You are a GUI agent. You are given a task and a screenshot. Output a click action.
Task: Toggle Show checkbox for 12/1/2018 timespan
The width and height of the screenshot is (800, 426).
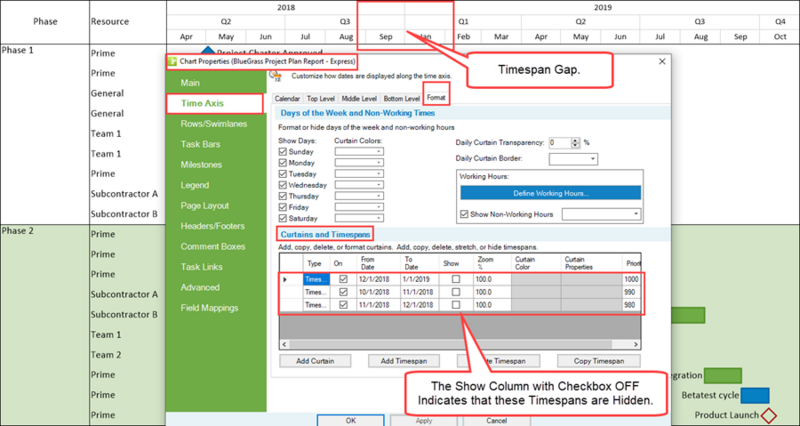pyautogui.click(x=456, y=280)
